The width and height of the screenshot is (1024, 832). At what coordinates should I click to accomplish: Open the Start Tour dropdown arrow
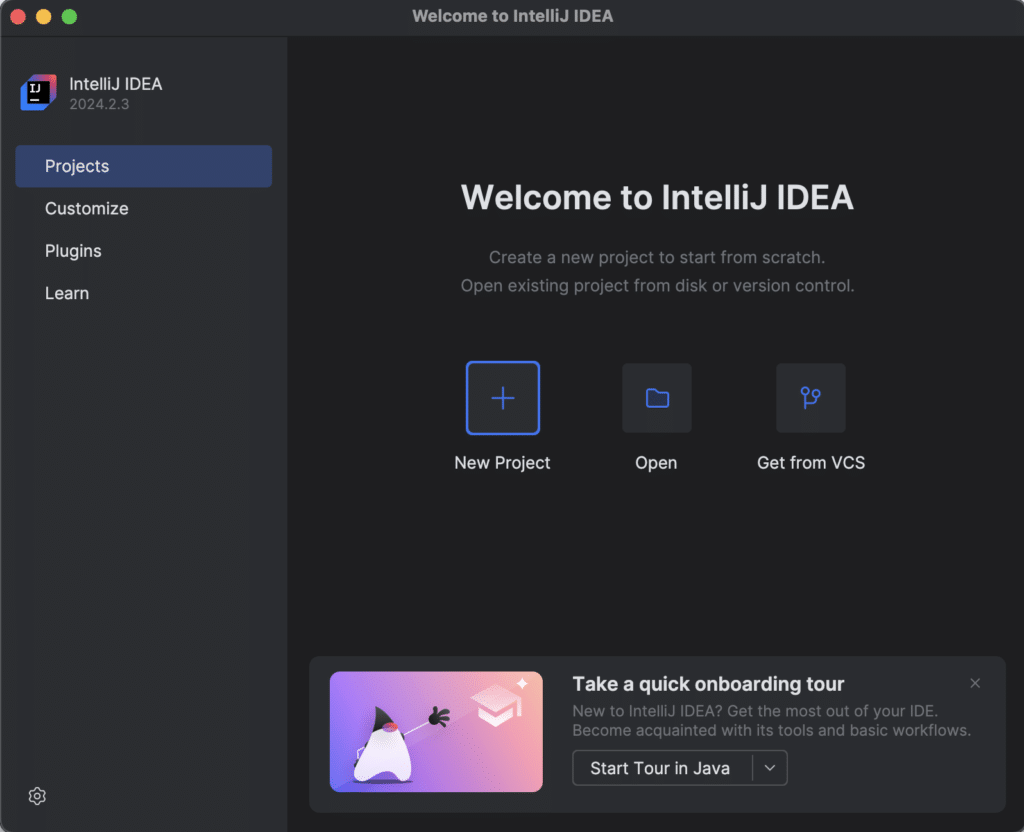point(772,768)
